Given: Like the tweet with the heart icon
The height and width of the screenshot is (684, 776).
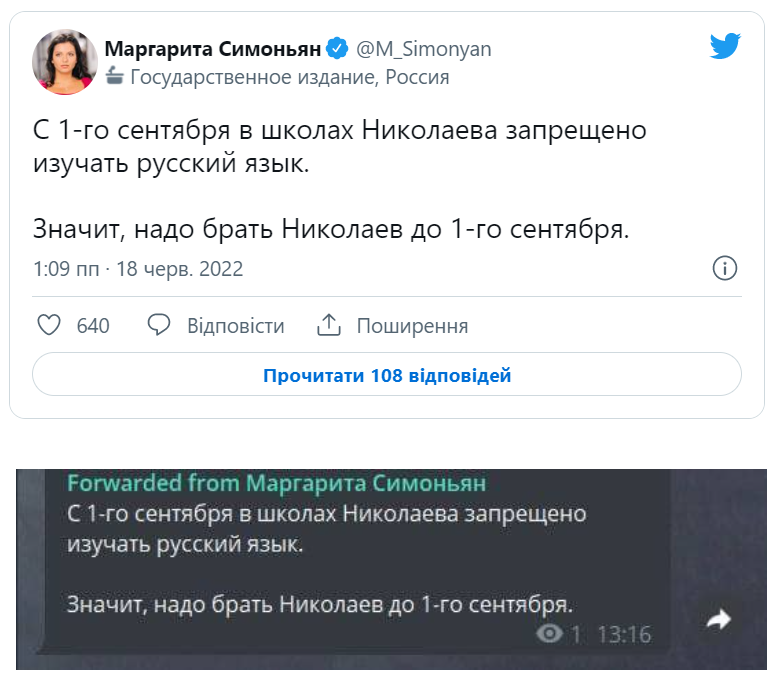Looking at the screenshot, I should tap(49, 326).
